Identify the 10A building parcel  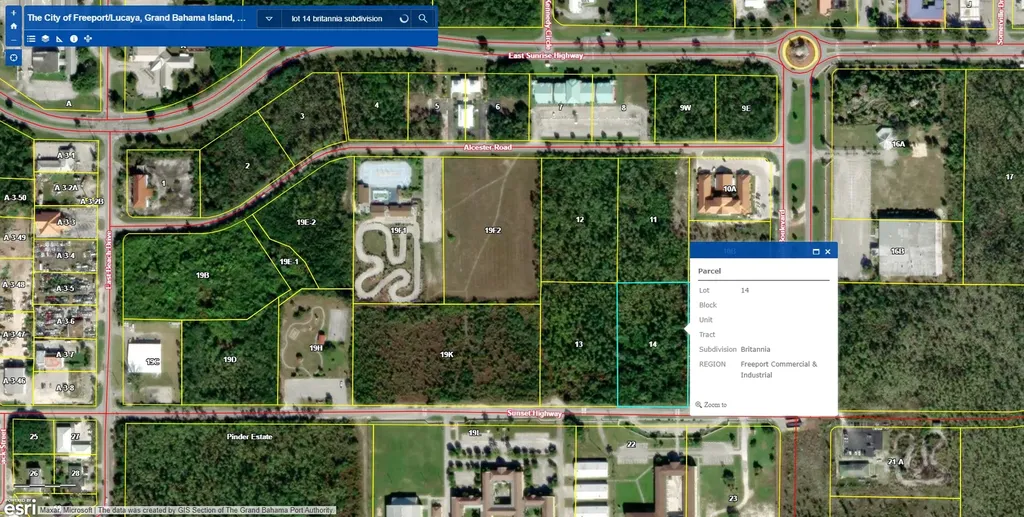(x=729, y=189)
